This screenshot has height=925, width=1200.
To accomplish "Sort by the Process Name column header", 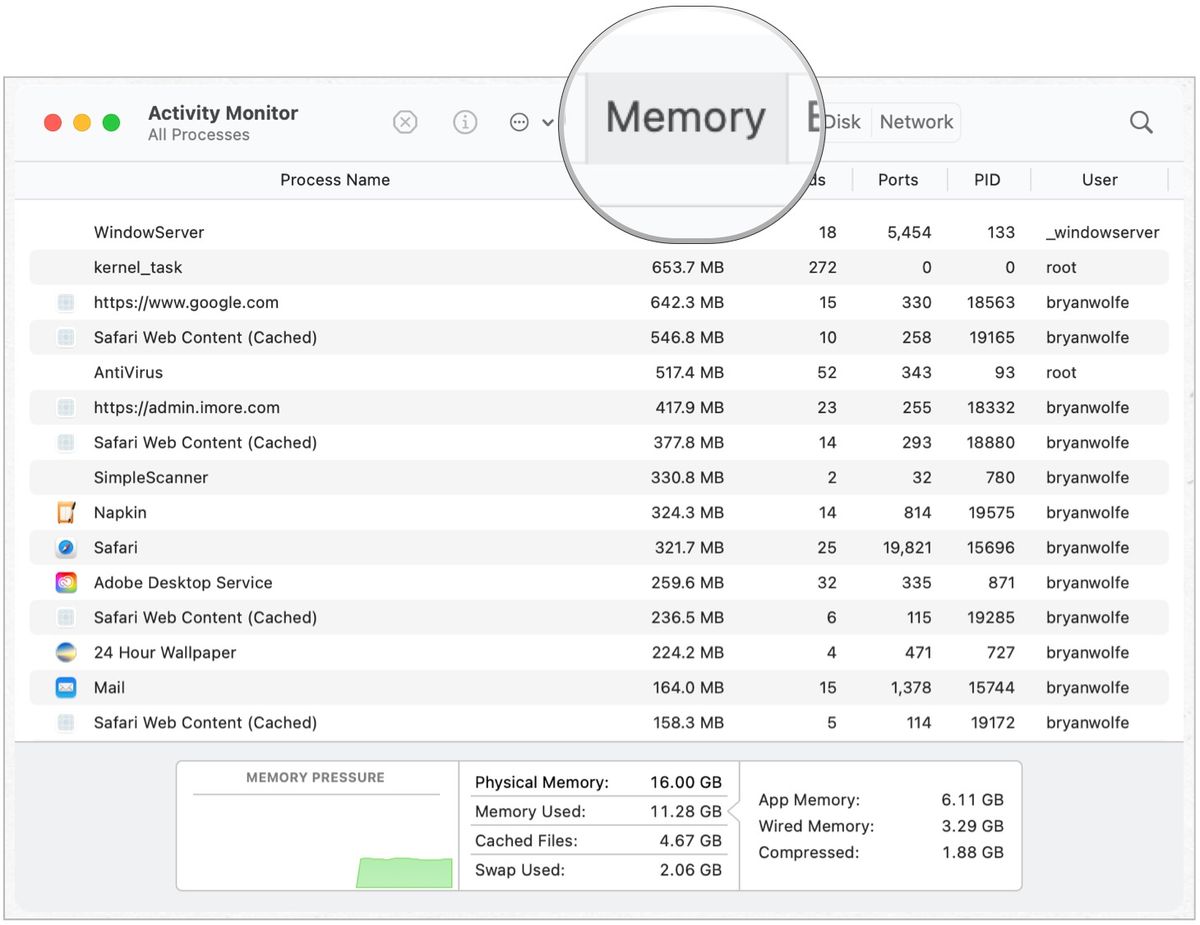I will pos(335,180).
